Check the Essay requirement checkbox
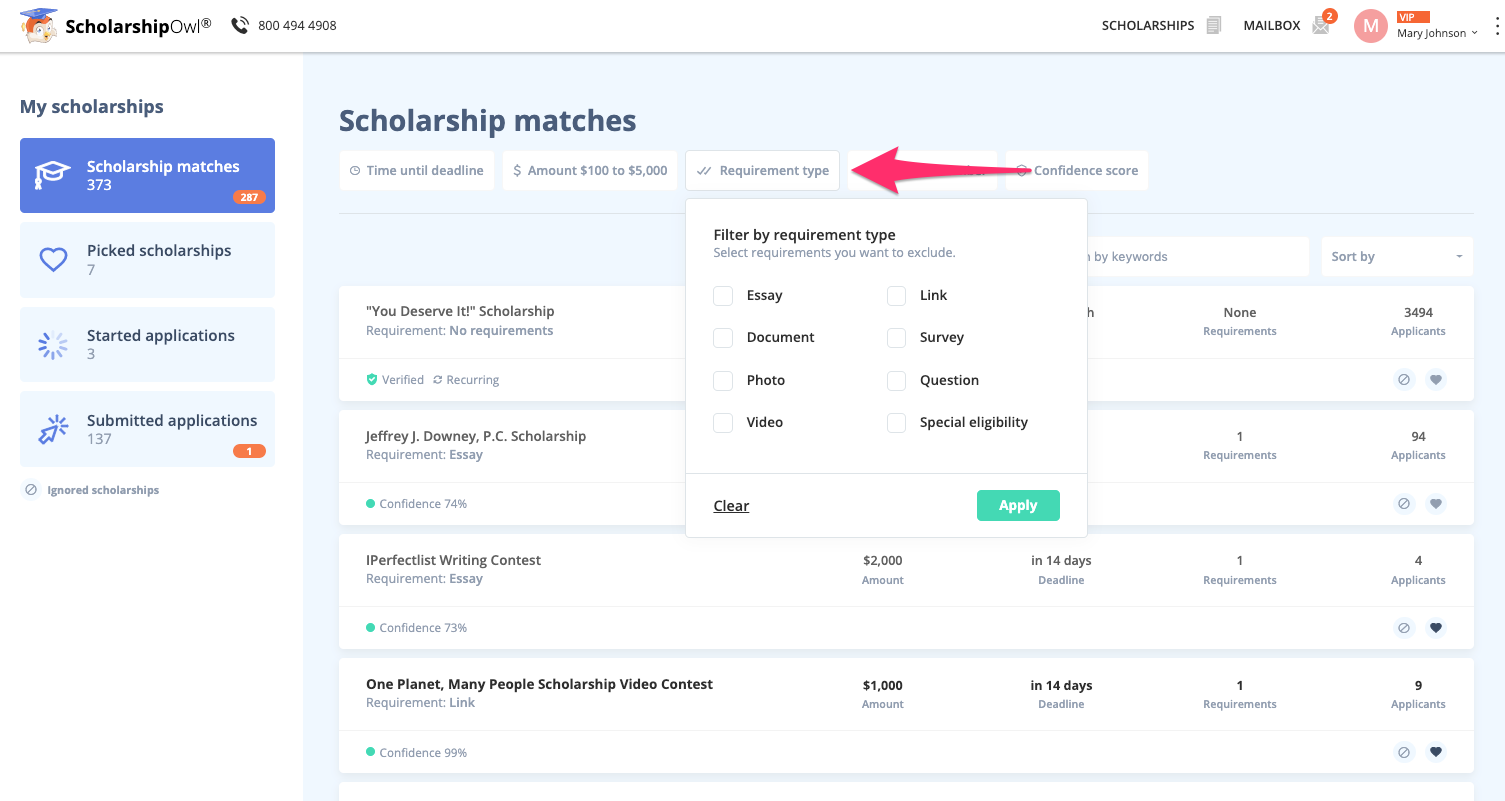Image resolution: width=1505 pixels, height=801 pixels. (x=723, y=296)
